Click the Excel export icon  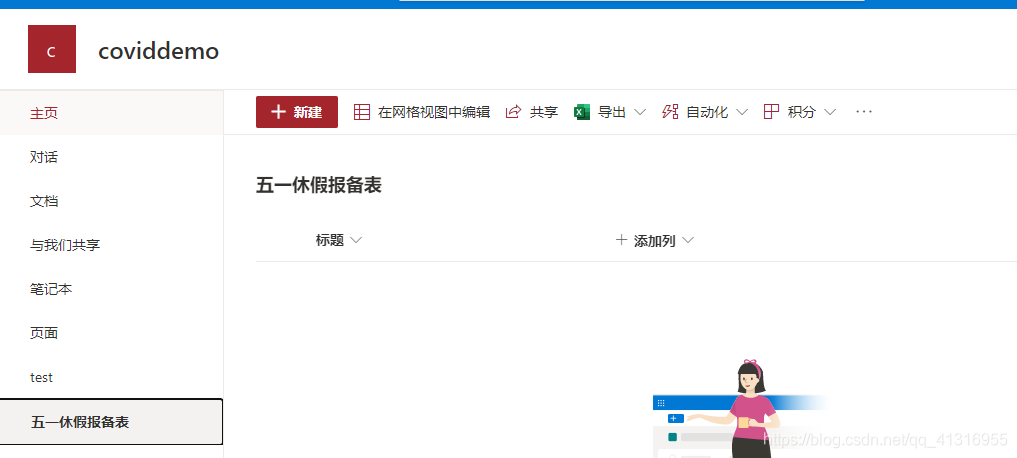(582, 112)
